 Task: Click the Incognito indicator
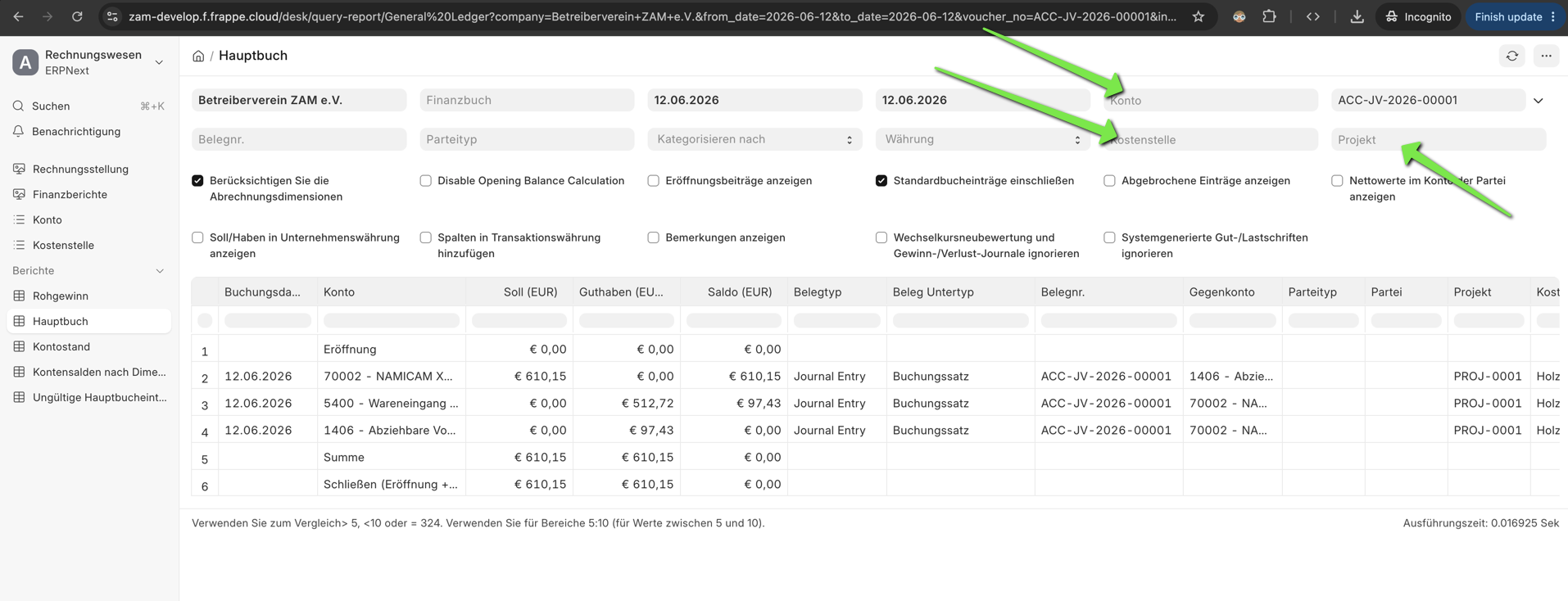1418,16
